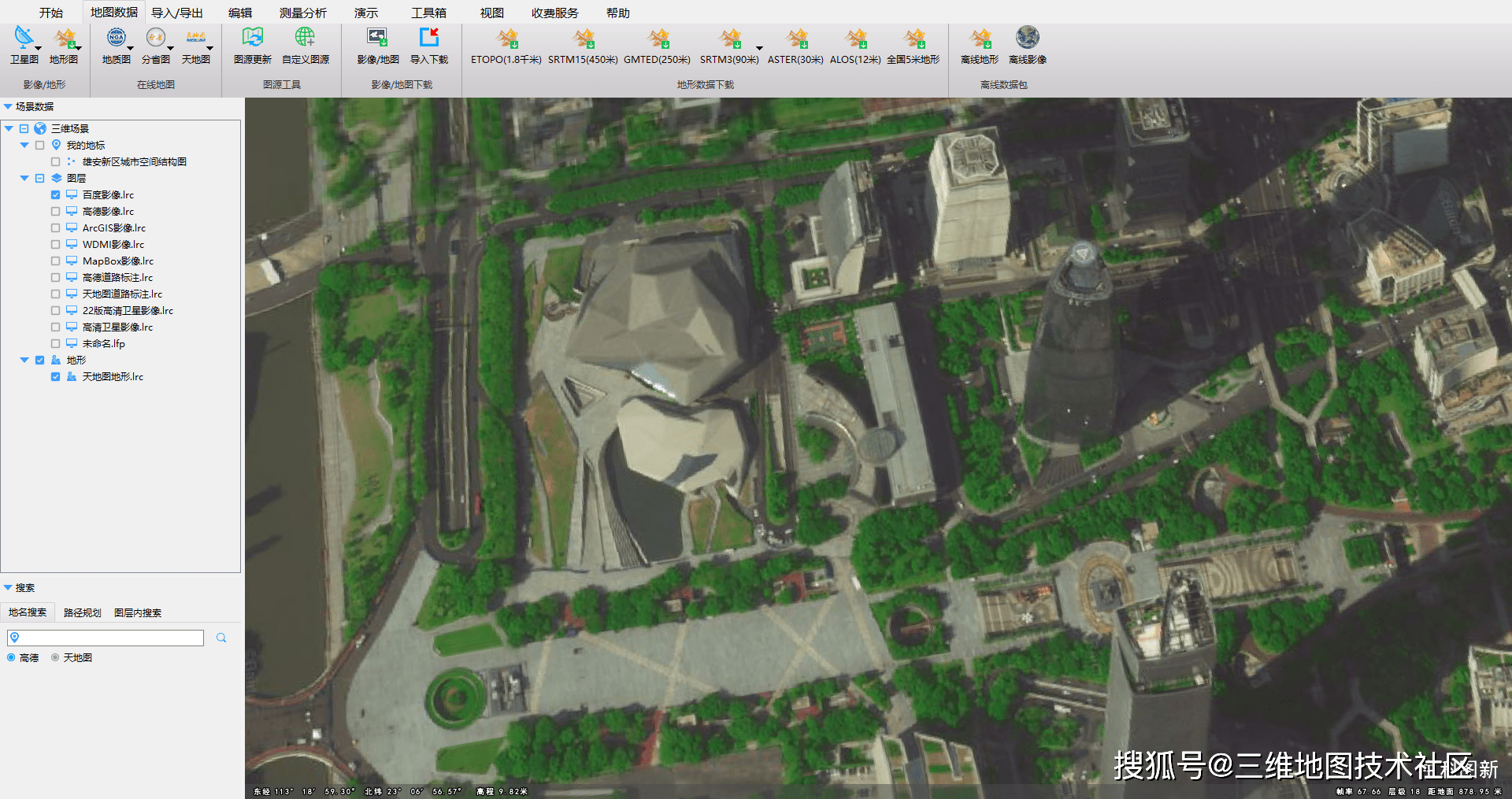The image size is (1512, 799).
Task: Switch to 图层内搜索 tab
Action: pyautogui.click(x=138, y=612)
